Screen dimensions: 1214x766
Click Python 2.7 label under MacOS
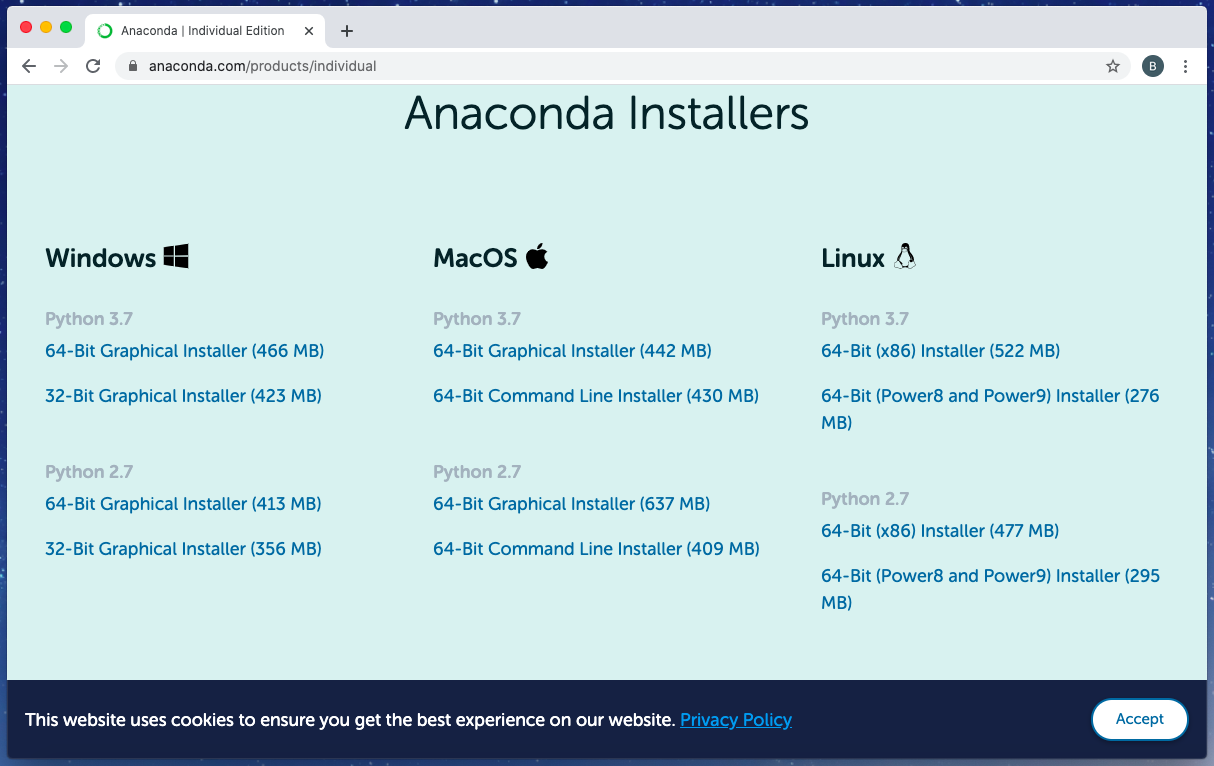click(477, 472)
